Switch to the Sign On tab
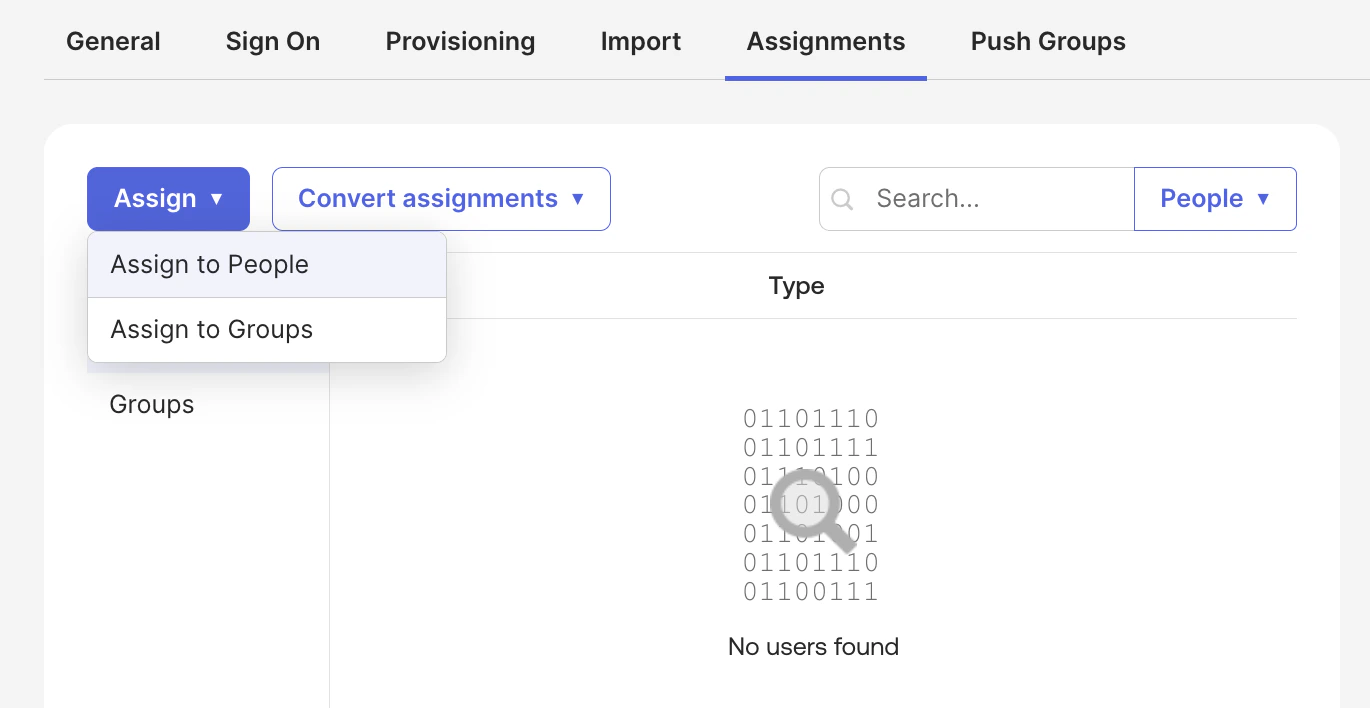The width and height of the screenshot is (1370, 708). coord(273,42)
